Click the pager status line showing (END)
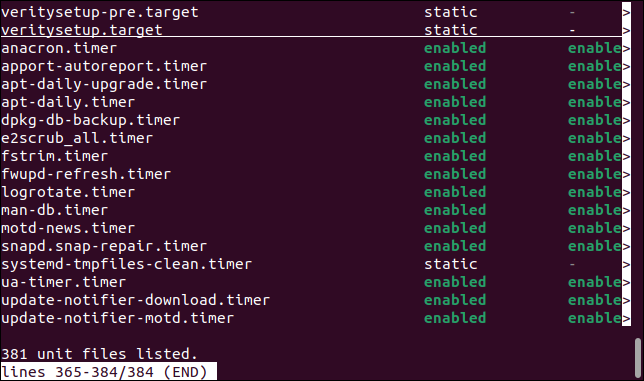The image size is (644, 381). tap(109, 372)
